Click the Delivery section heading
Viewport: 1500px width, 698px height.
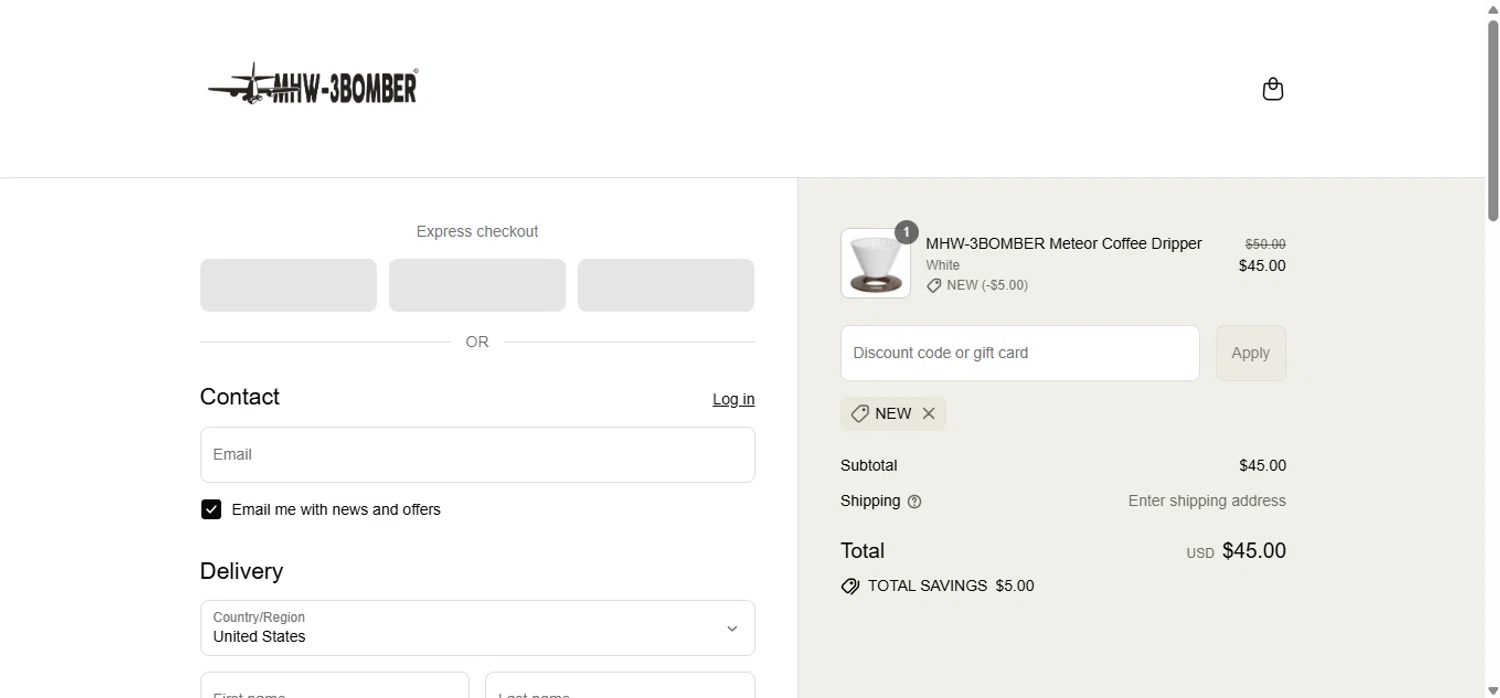coord(241,571)
